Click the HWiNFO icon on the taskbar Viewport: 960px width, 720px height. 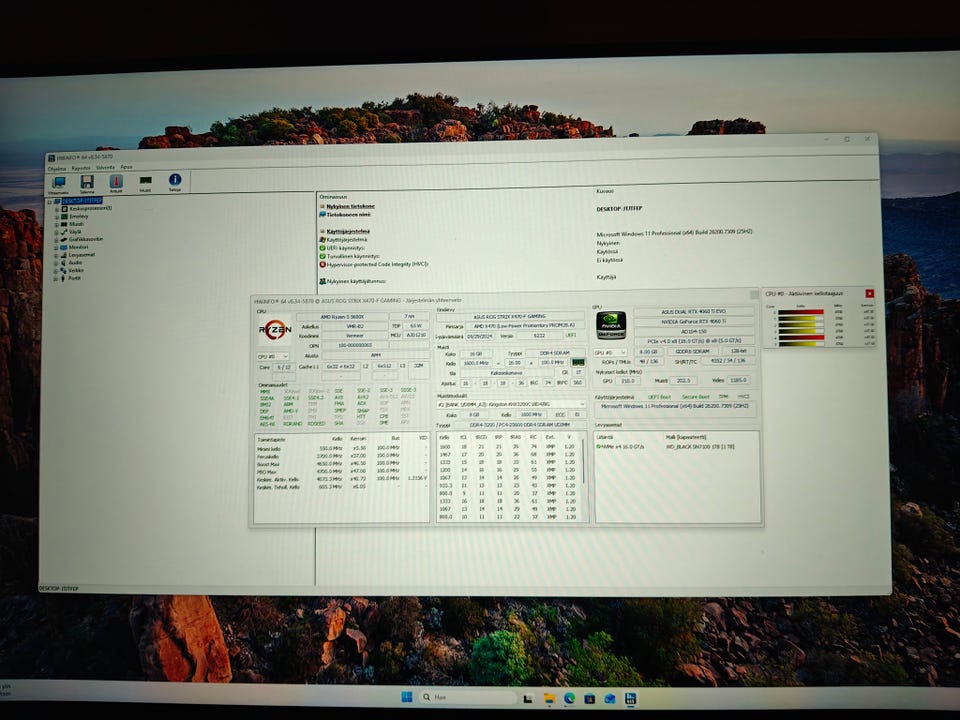coord(630,699)
